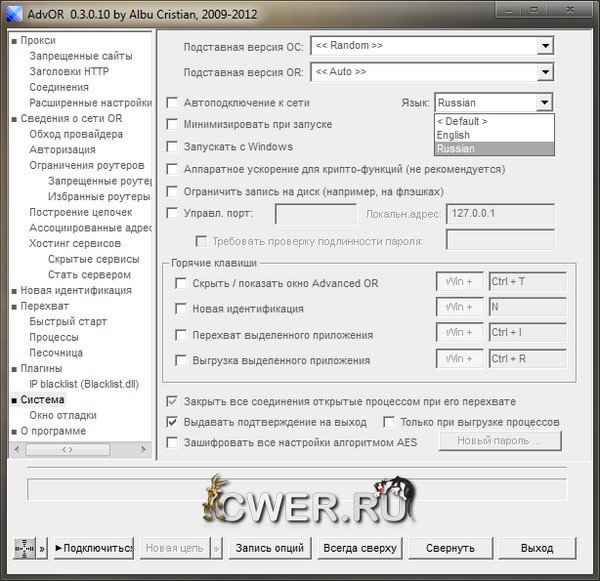The image size is (600, 581).
Task: Open Обход провайдера page
Action: [76, 134]
